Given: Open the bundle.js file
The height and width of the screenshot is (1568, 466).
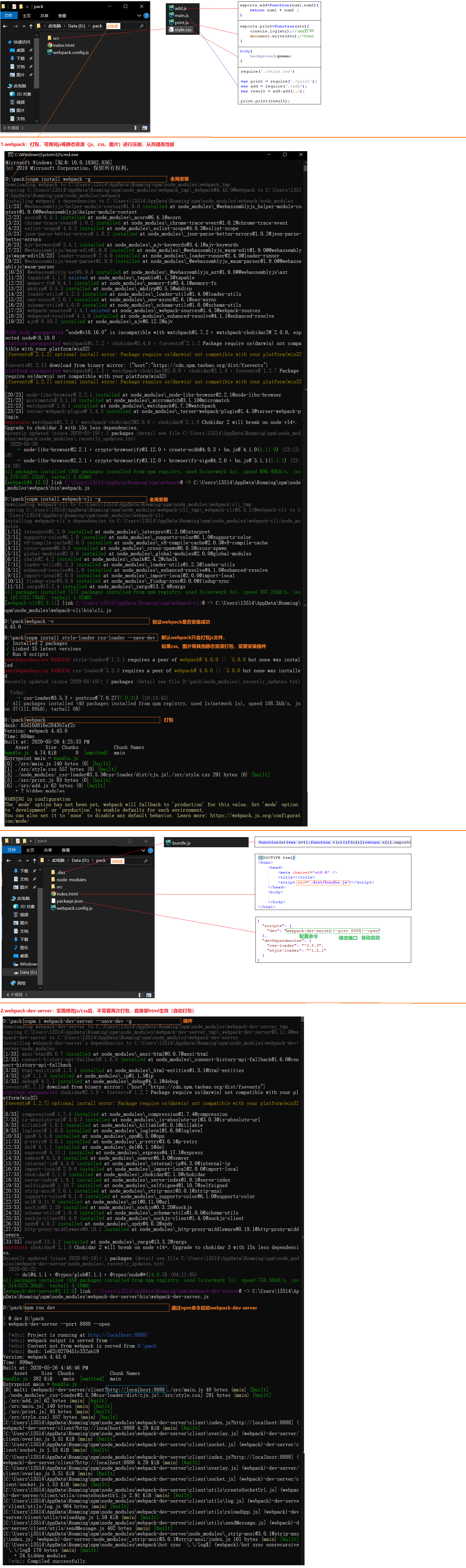Looking at the screenshot, I should click(181, 843).
